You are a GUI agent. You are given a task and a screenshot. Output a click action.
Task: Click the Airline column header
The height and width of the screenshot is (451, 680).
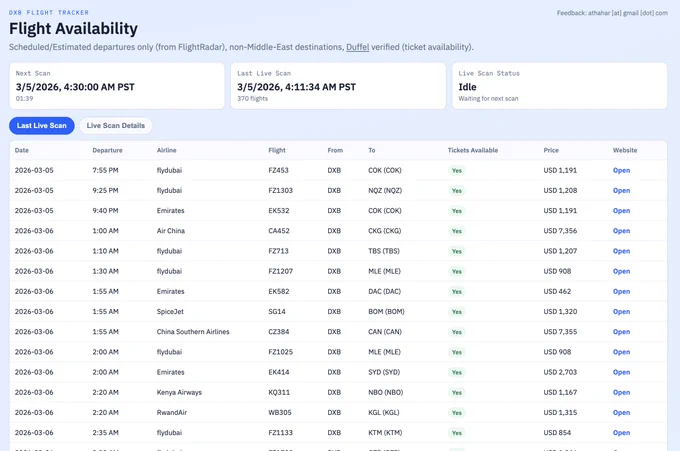click(x=167, y=150)
